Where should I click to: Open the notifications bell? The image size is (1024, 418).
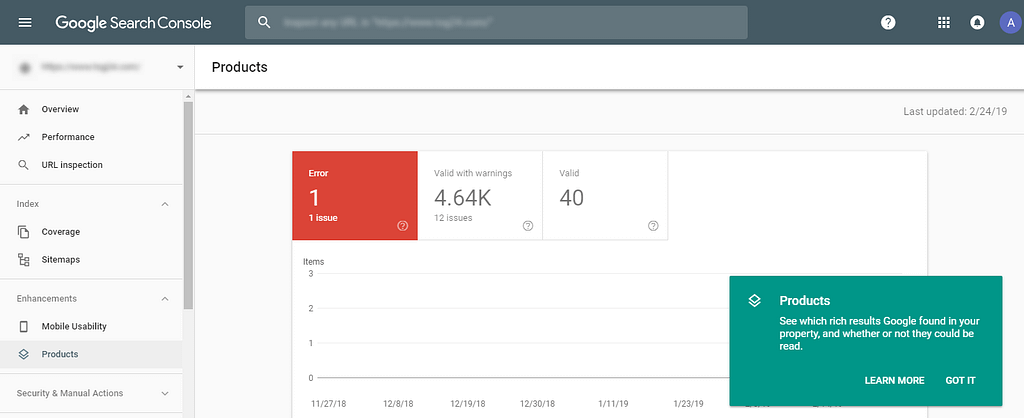coord(978,23)
